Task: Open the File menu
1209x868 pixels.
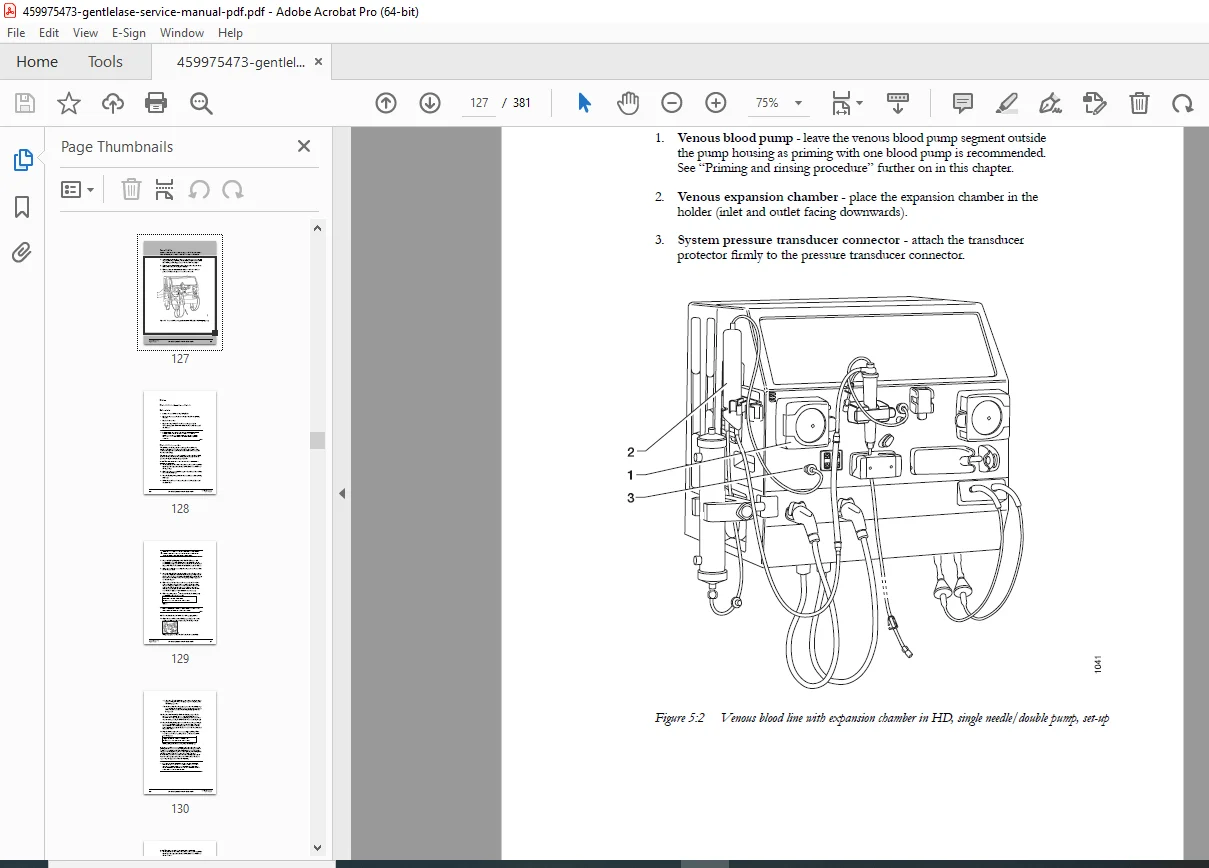Action: (x=16, y=33)
